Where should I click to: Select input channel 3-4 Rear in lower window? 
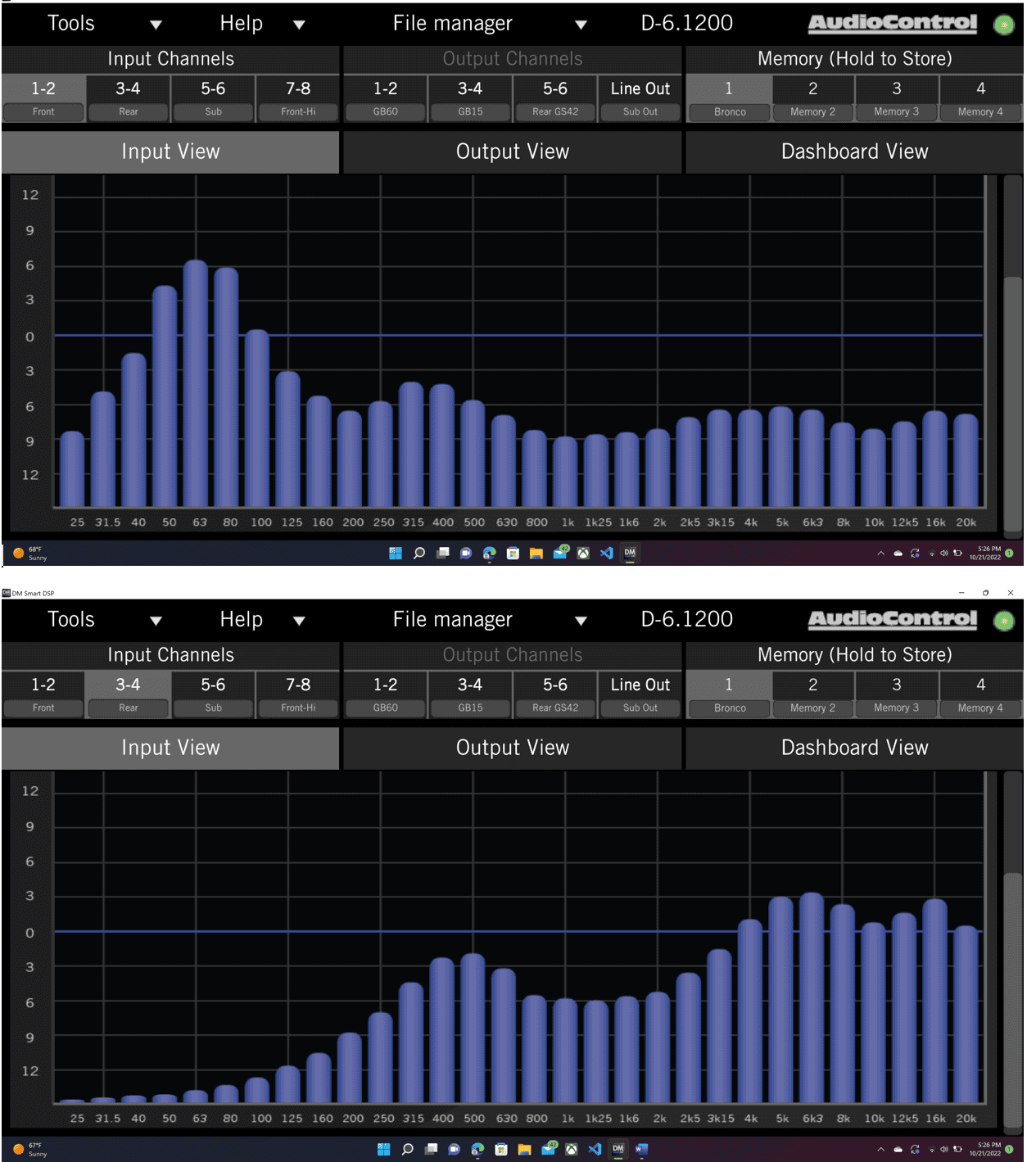128,694
